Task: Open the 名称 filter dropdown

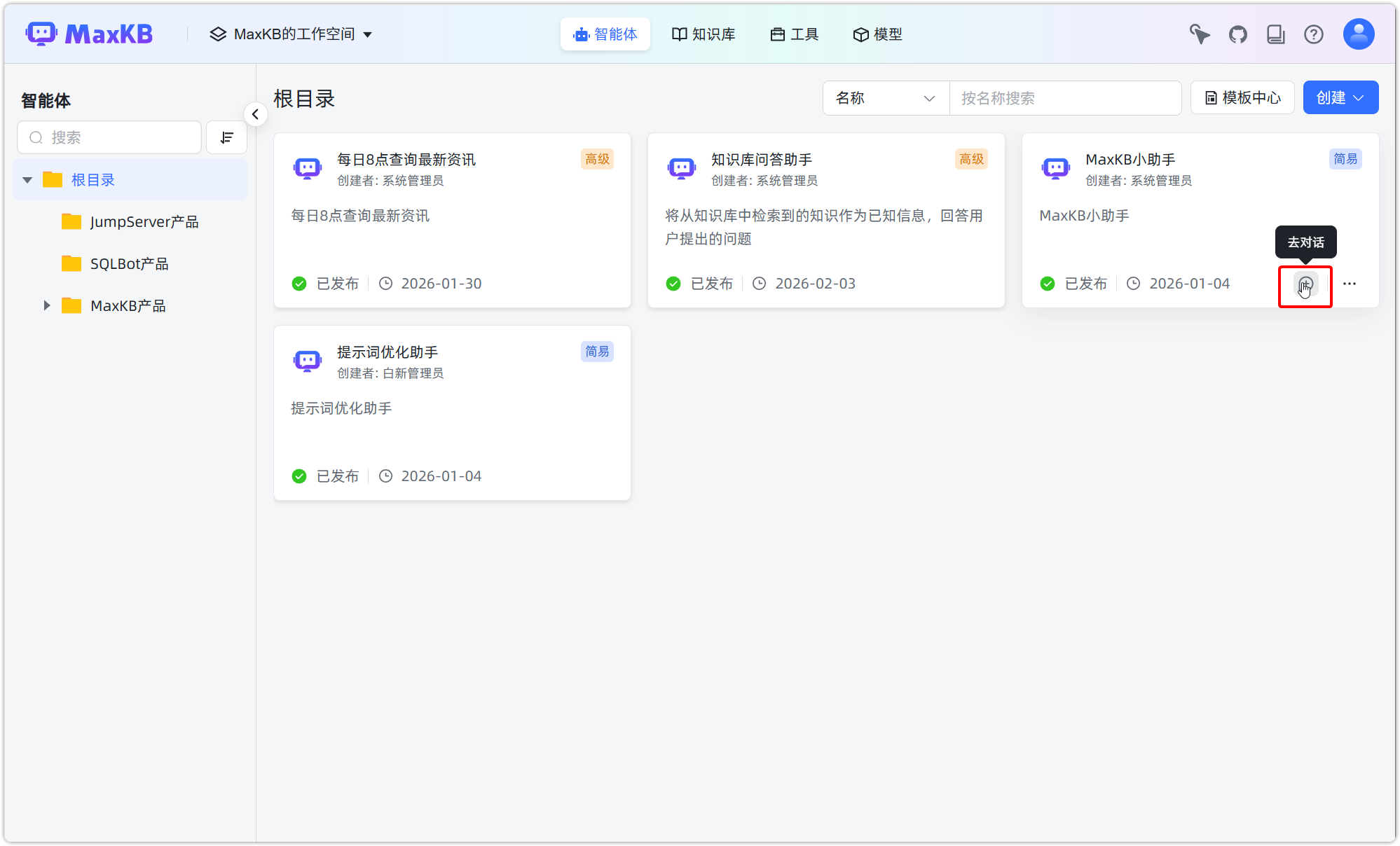Action: [885, 98]
